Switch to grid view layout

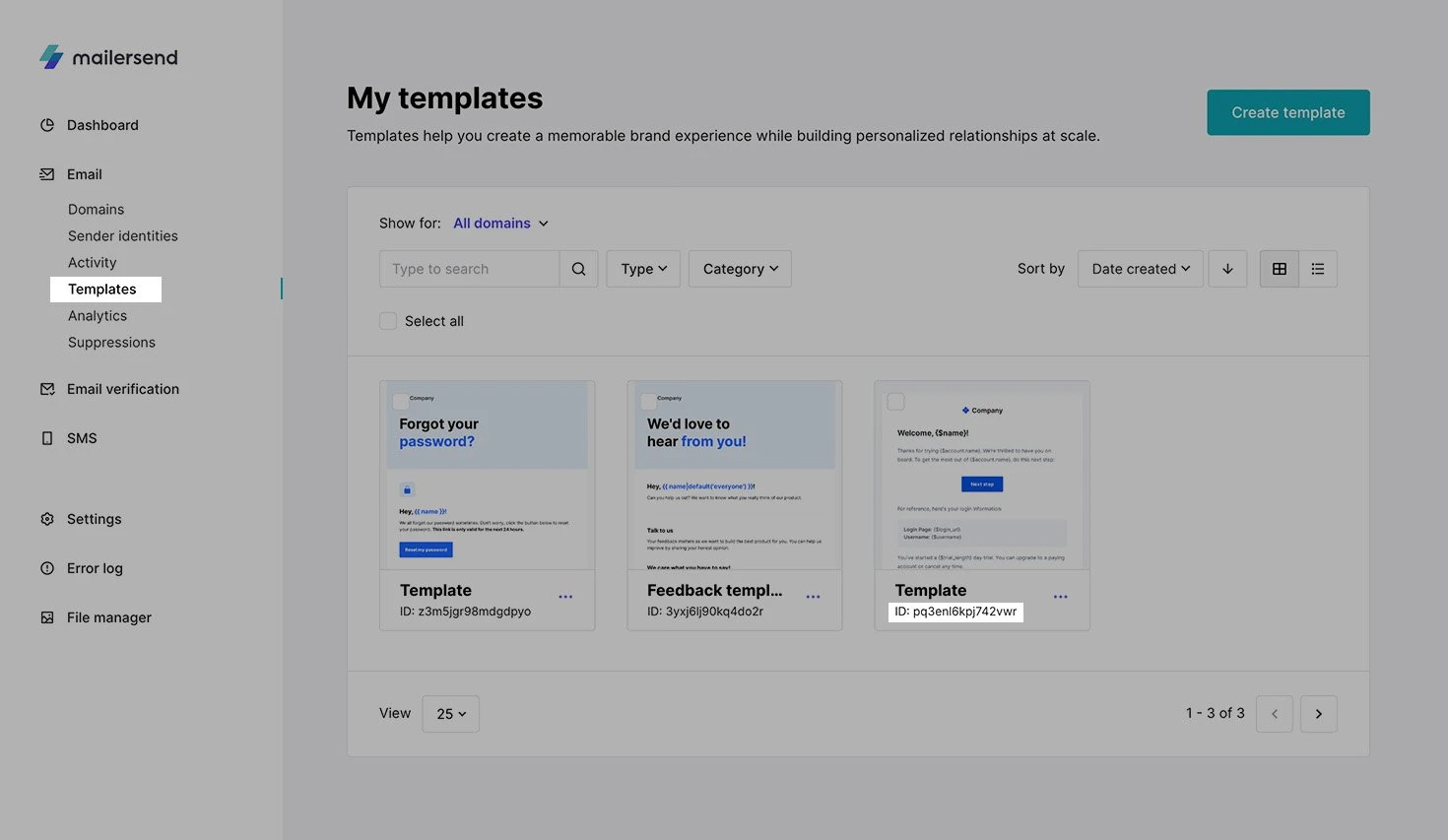(x=1279, y=269)
